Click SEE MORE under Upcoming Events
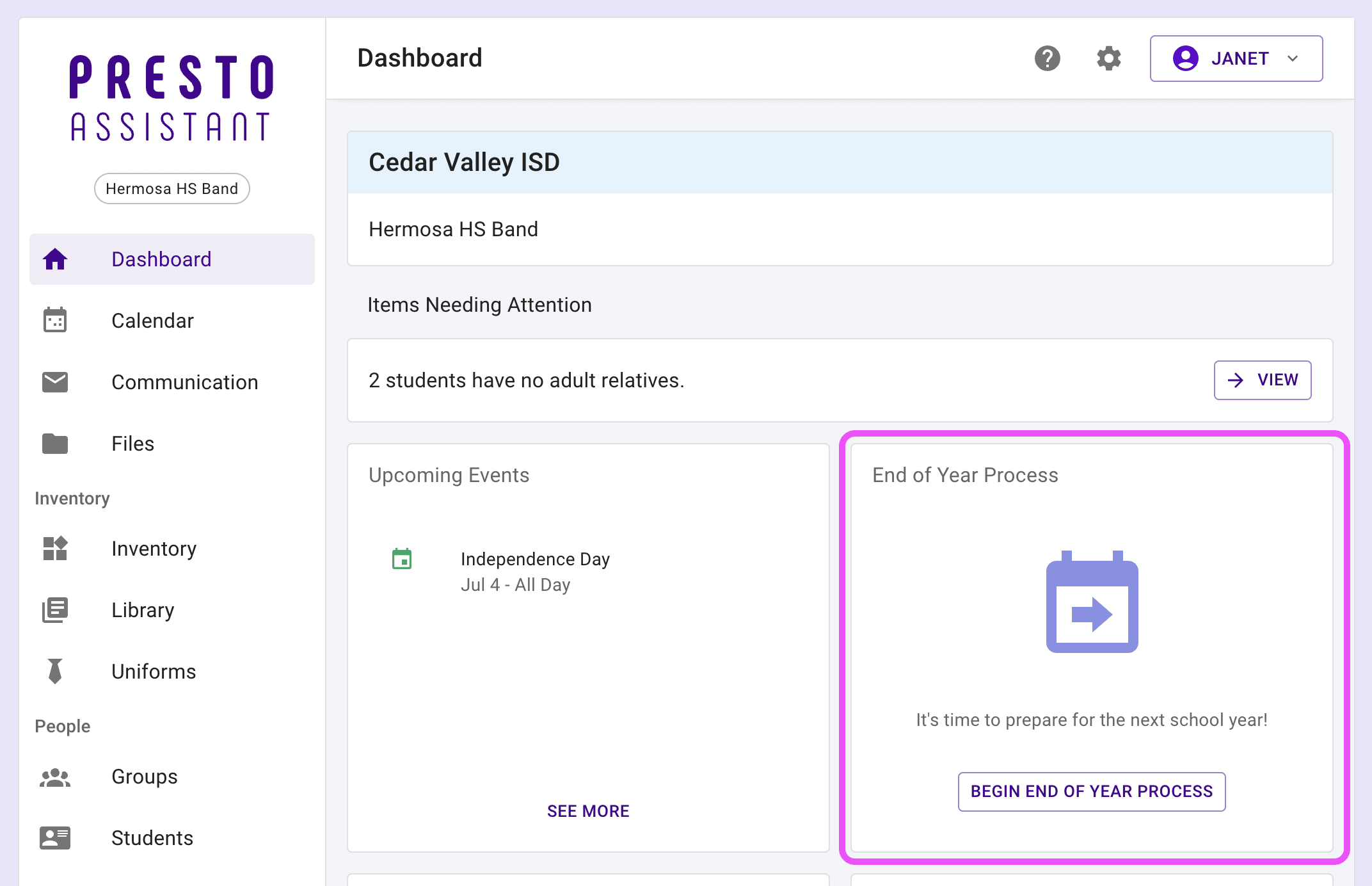Screen dimensions: 1372x886 pyautogui.click(x=588, y=811)
